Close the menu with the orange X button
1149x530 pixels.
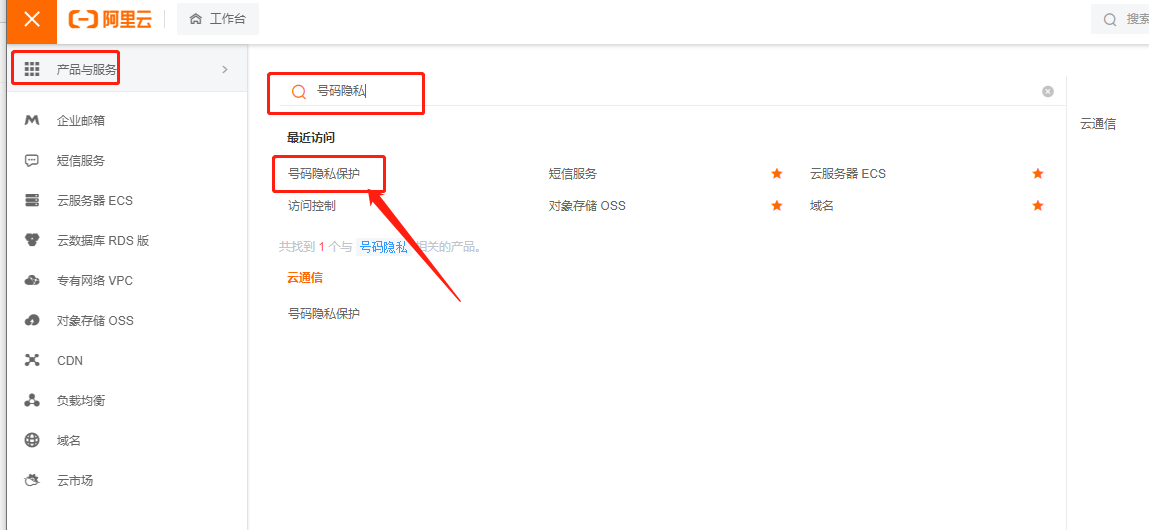point(32,20)
